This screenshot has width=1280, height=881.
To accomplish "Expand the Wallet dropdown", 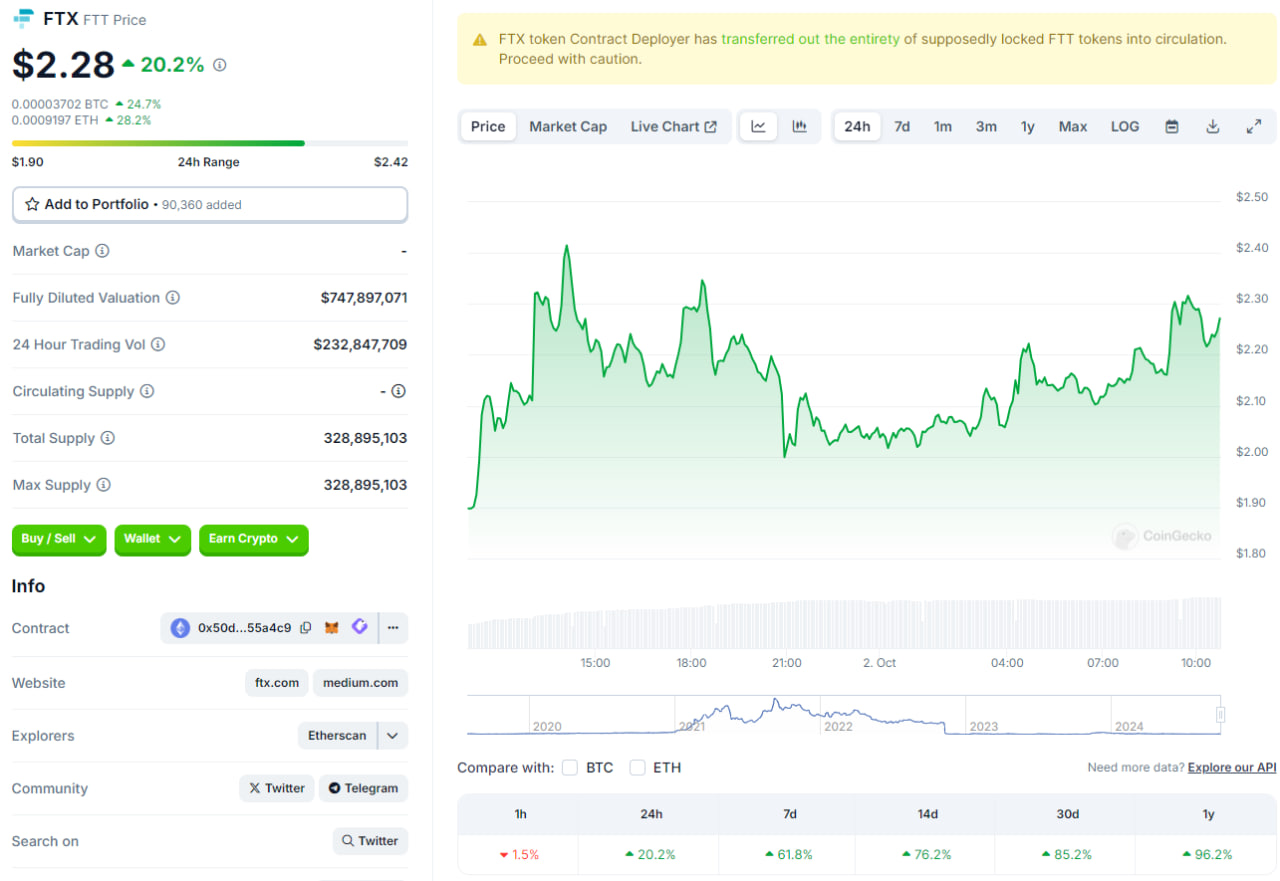I will [152, 539].
